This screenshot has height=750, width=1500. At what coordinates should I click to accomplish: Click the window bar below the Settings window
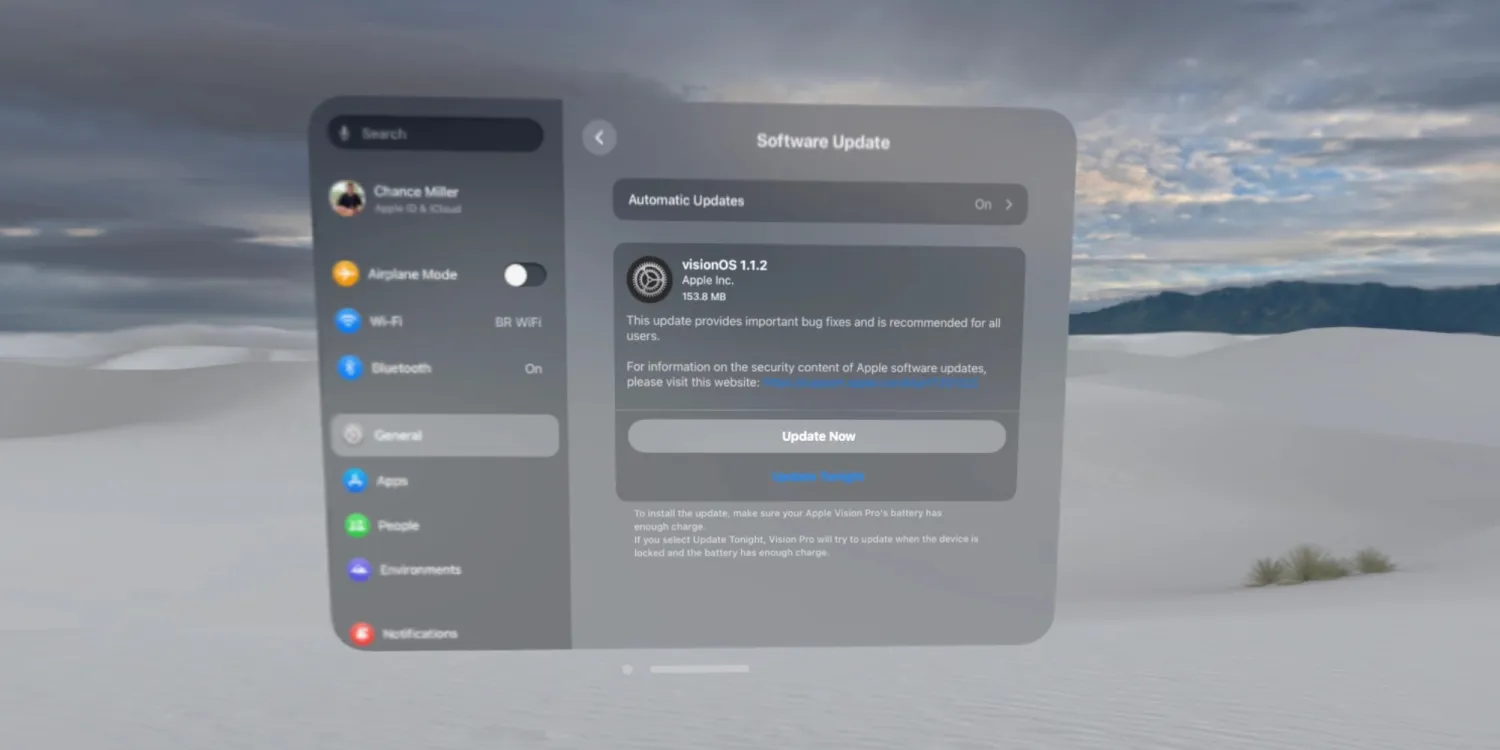pyautogui.click(x=699, y=669)
